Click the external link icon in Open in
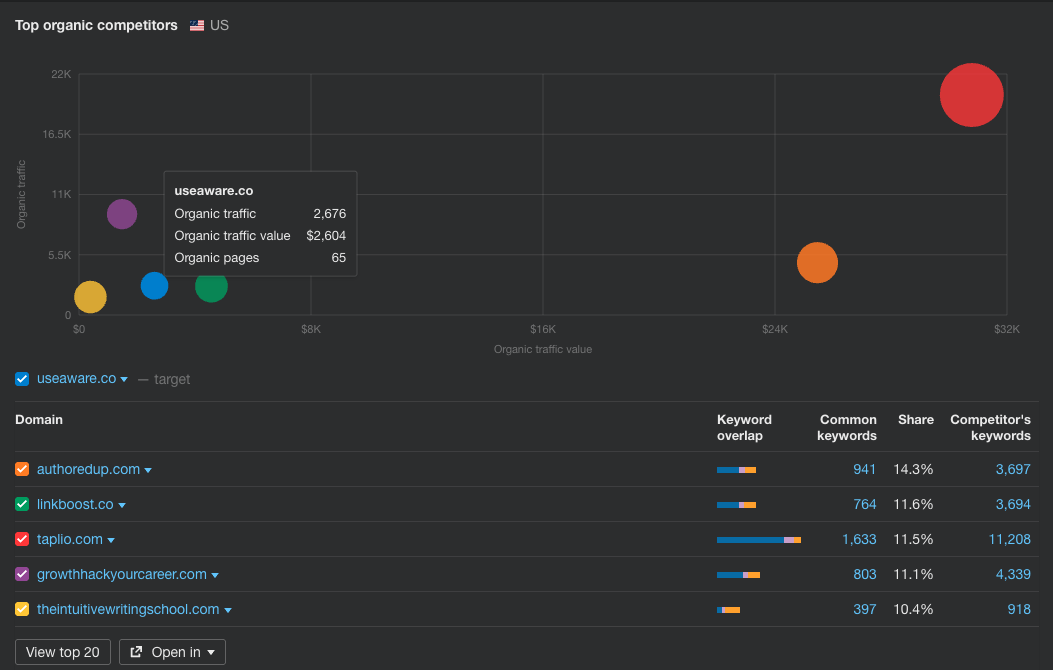 [136, 652]
